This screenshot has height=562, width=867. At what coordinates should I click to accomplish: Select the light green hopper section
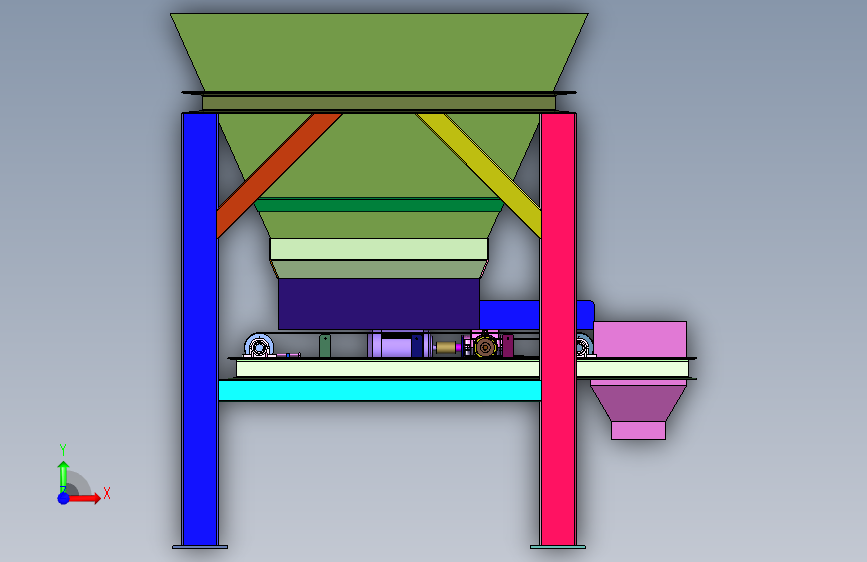tap(379, 249)
